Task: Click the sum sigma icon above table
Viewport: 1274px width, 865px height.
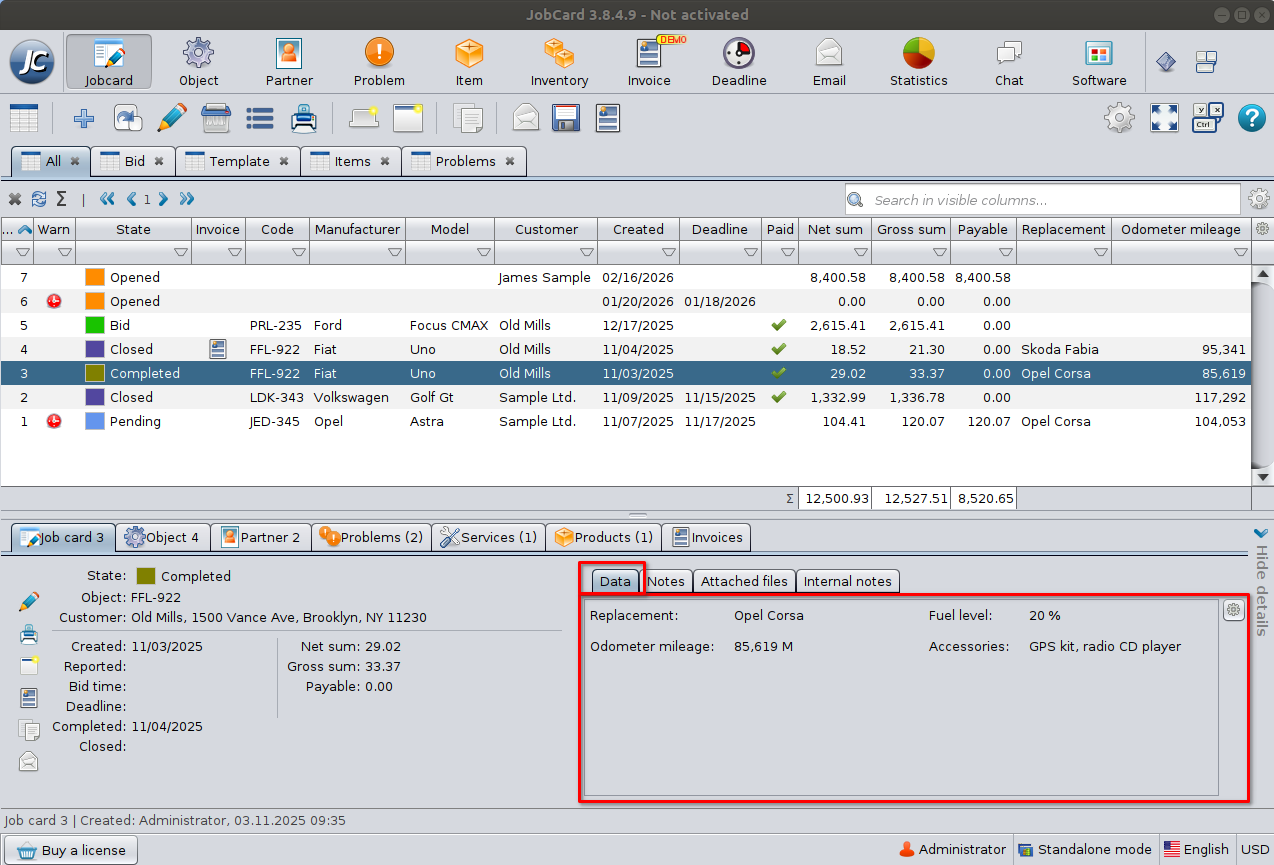Action: tap(62, 199)
